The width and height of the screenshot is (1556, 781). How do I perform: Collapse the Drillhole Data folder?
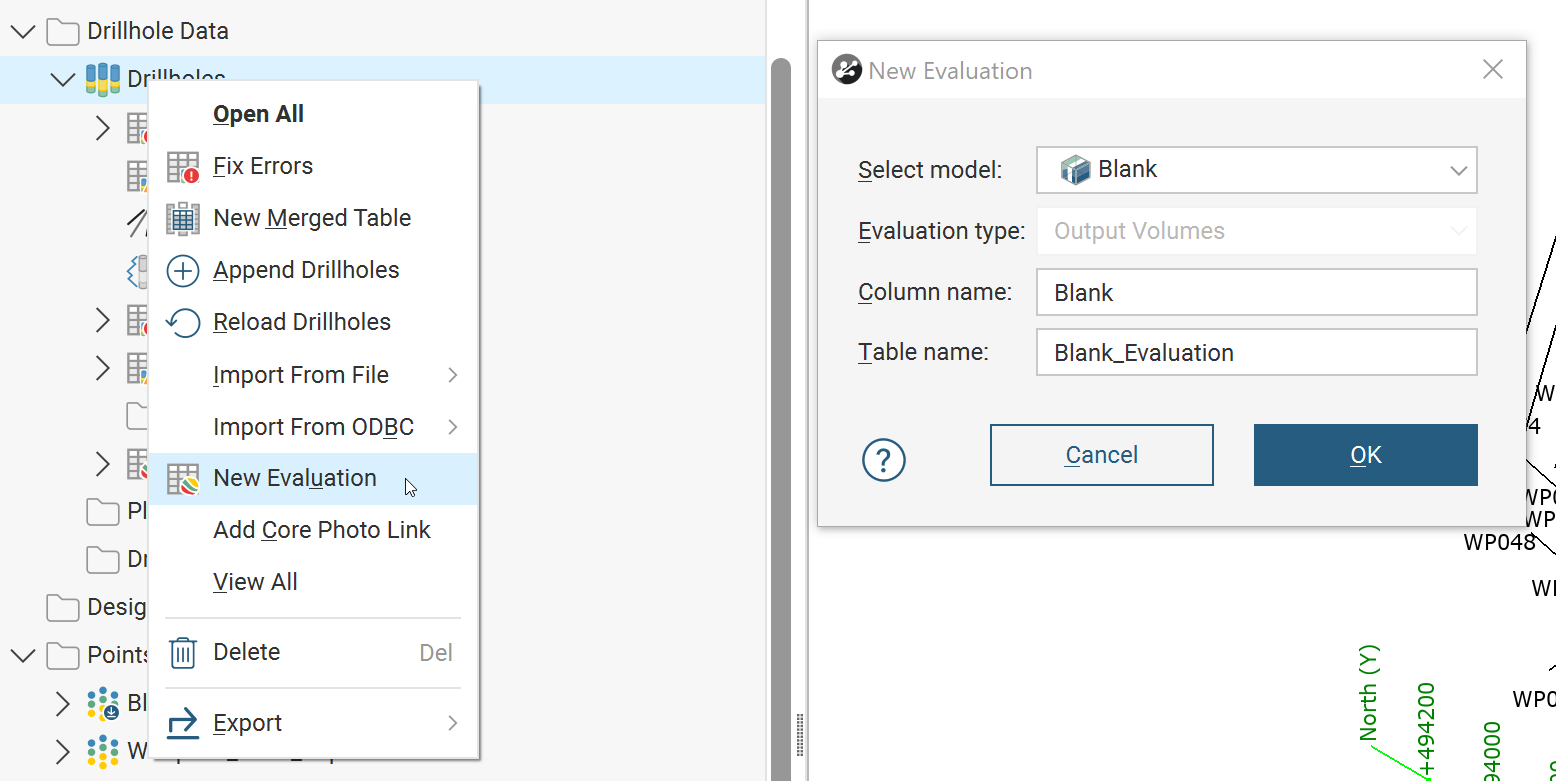click(x=22, y=32)
